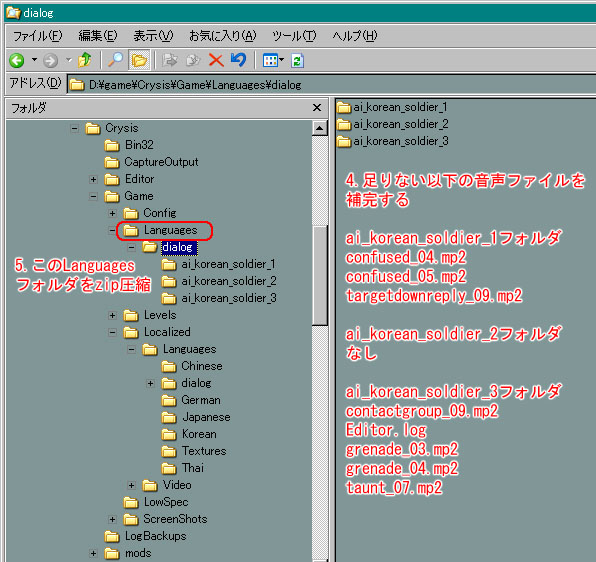Open the Back button history dropdown arrow

coord(34,60)
